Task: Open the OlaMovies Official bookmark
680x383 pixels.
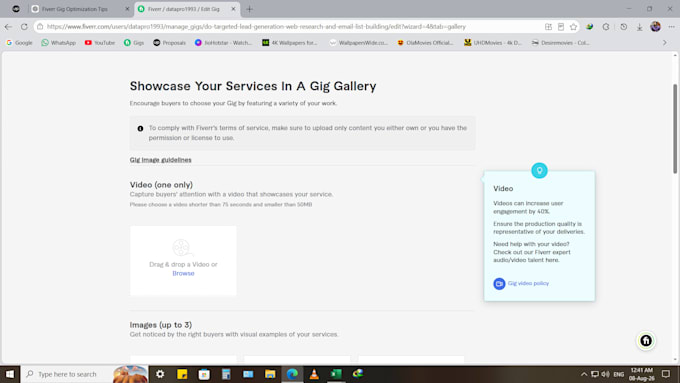Action: [x=425, y=43]
